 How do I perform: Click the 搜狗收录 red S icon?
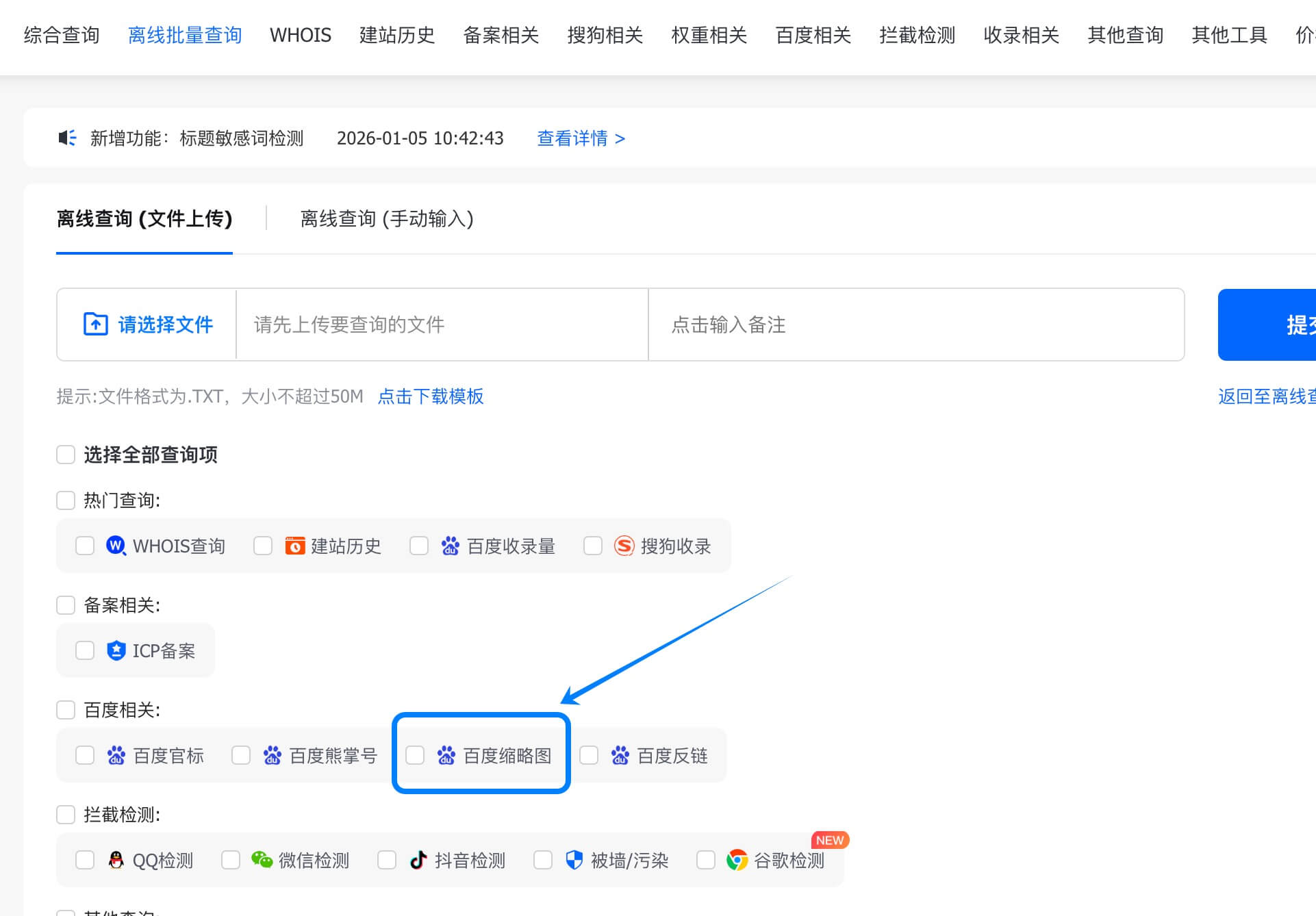624,546
